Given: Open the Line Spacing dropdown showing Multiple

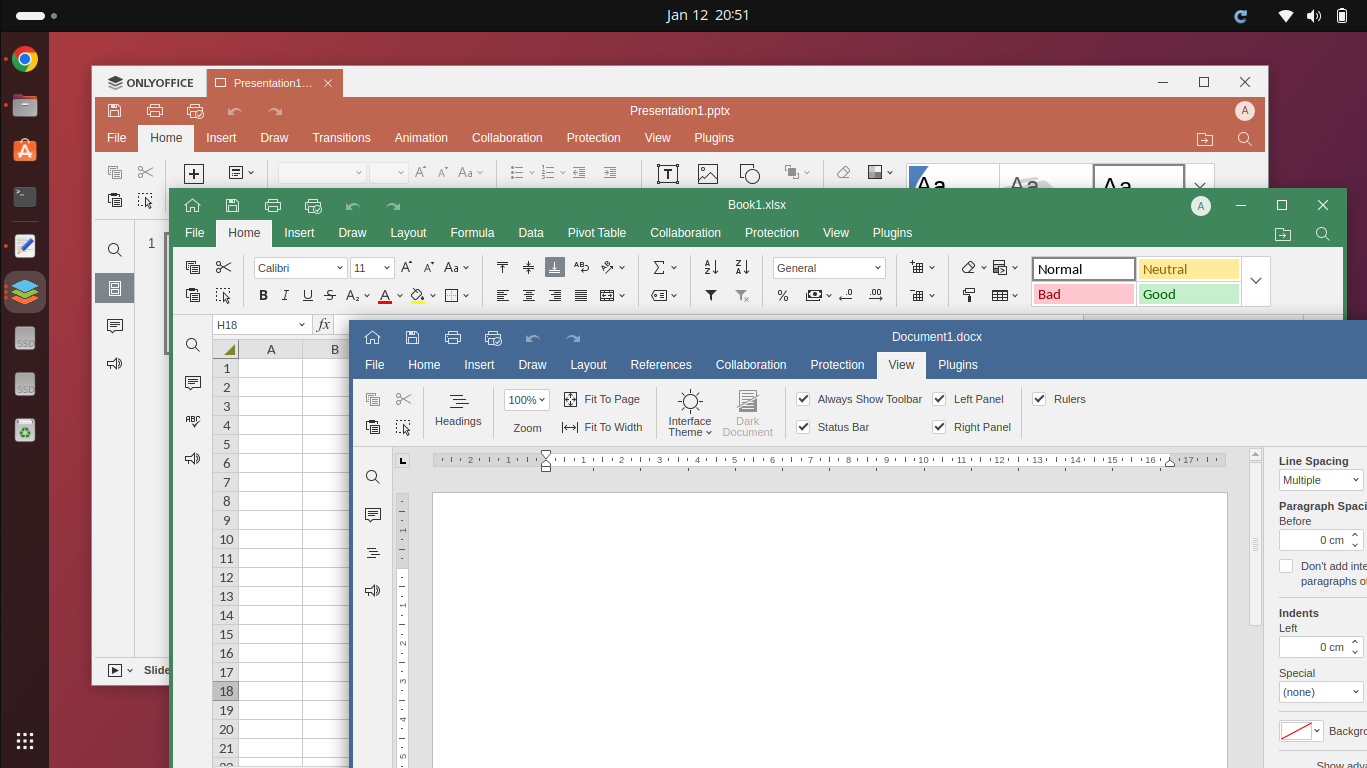Looking at the screenshot, I should pyautogui.click(x=1320, y=480).
